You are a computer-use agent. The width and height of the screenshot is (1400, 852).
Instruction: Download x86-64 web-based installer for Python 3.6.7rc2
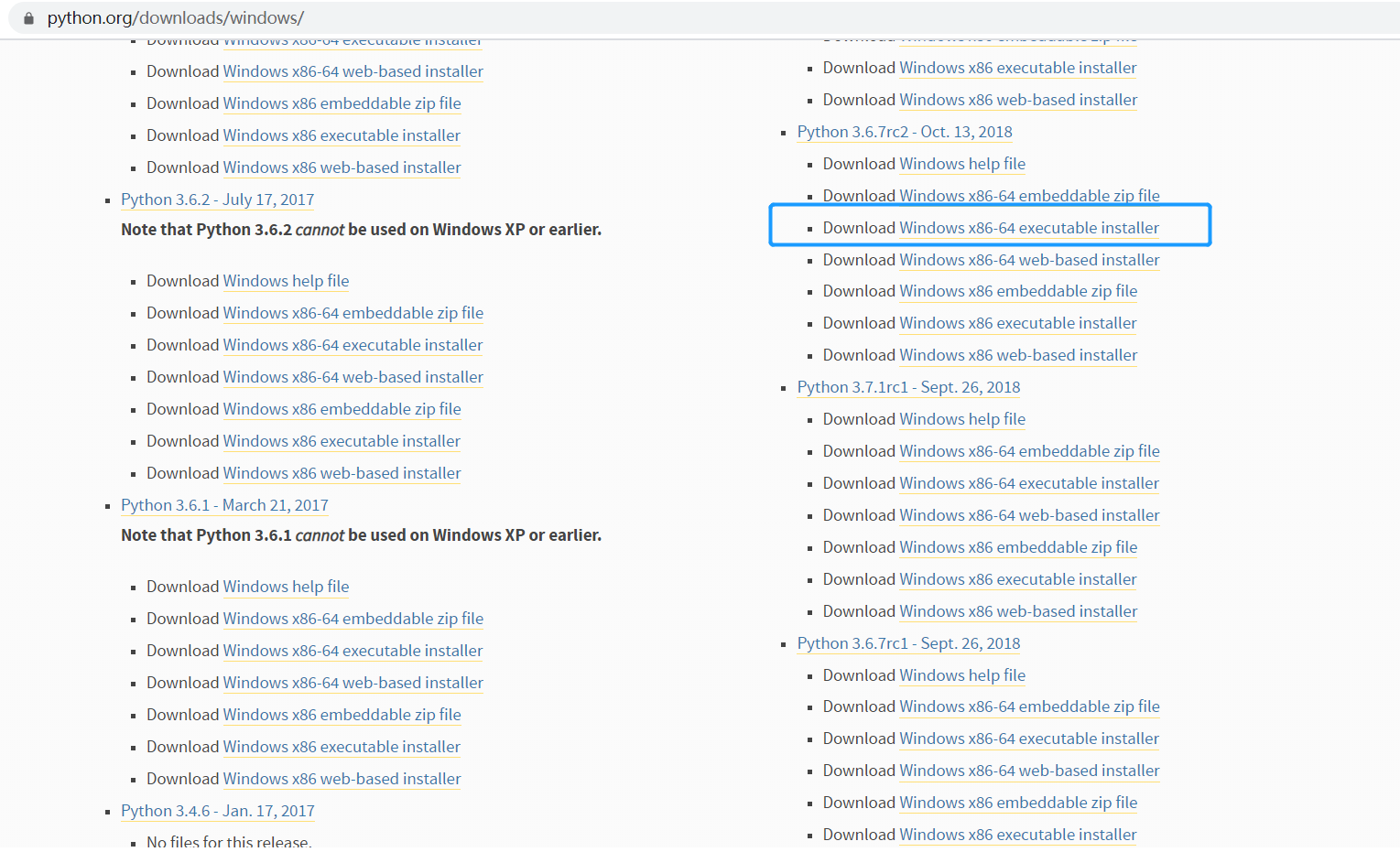1030,260
